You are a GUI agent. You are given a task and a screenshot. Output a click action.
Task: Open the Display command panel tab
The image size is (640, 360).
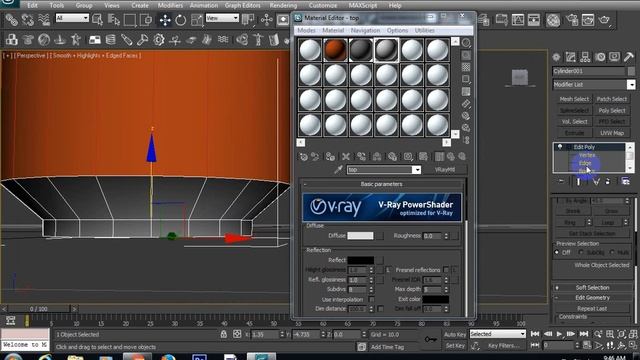(614, 57)
